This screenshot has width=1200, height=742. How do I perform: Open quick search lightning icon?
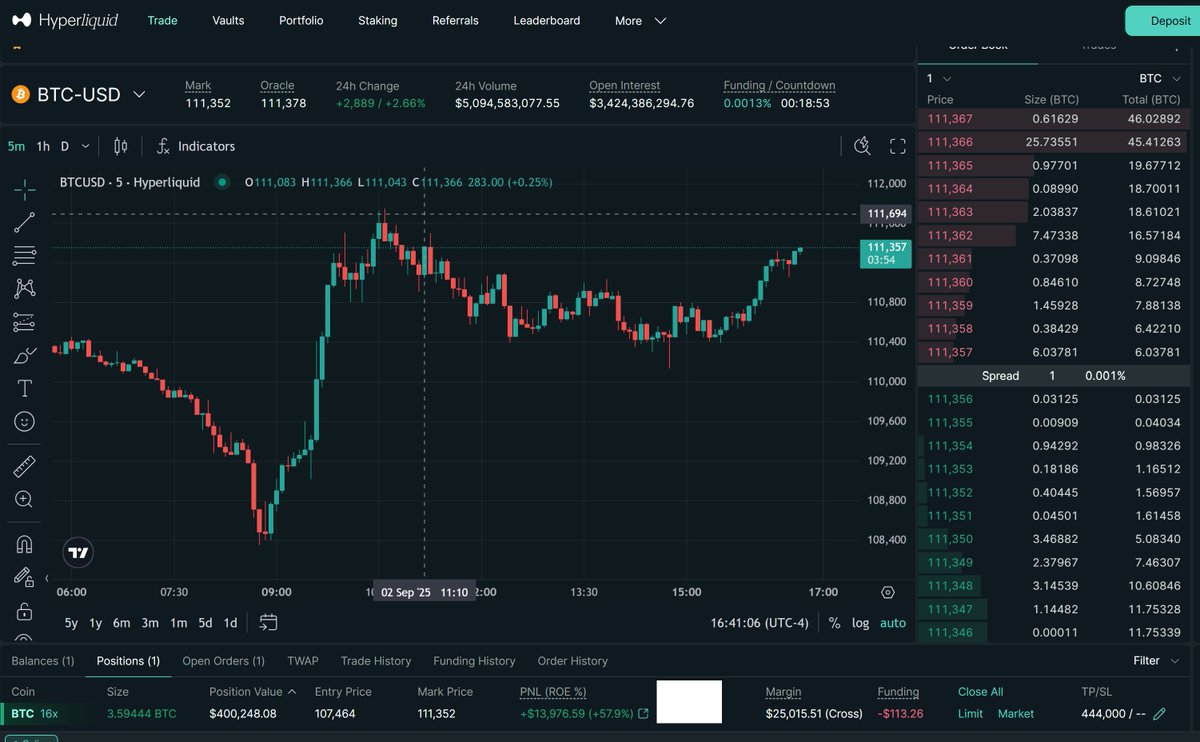[863, 146]
